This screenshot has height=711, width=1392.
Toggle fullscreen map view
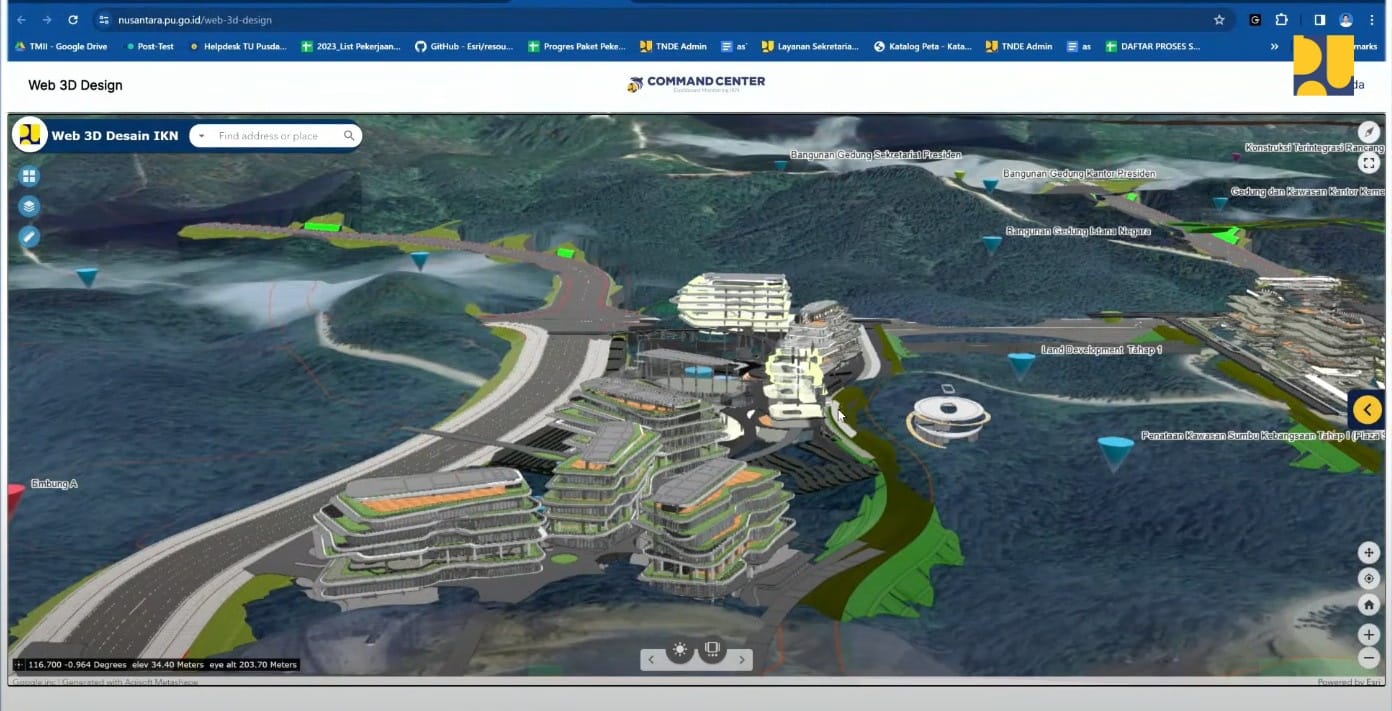point(1368,163)
